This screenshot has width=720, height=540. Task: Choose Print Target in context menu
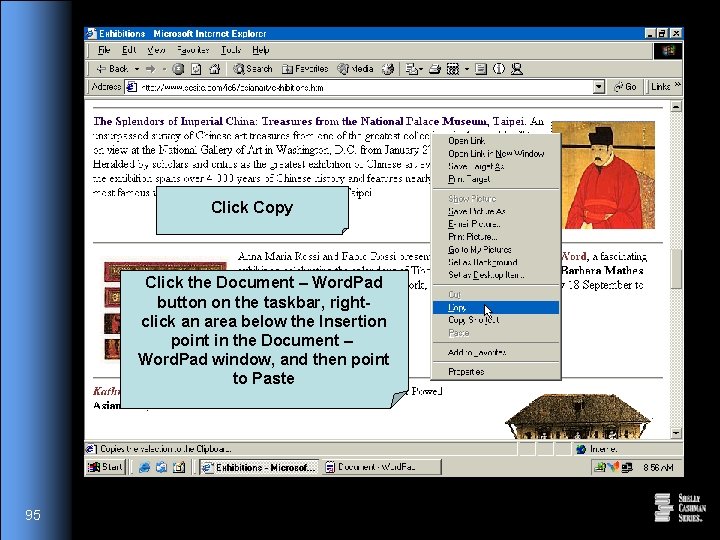coord(496,179)
